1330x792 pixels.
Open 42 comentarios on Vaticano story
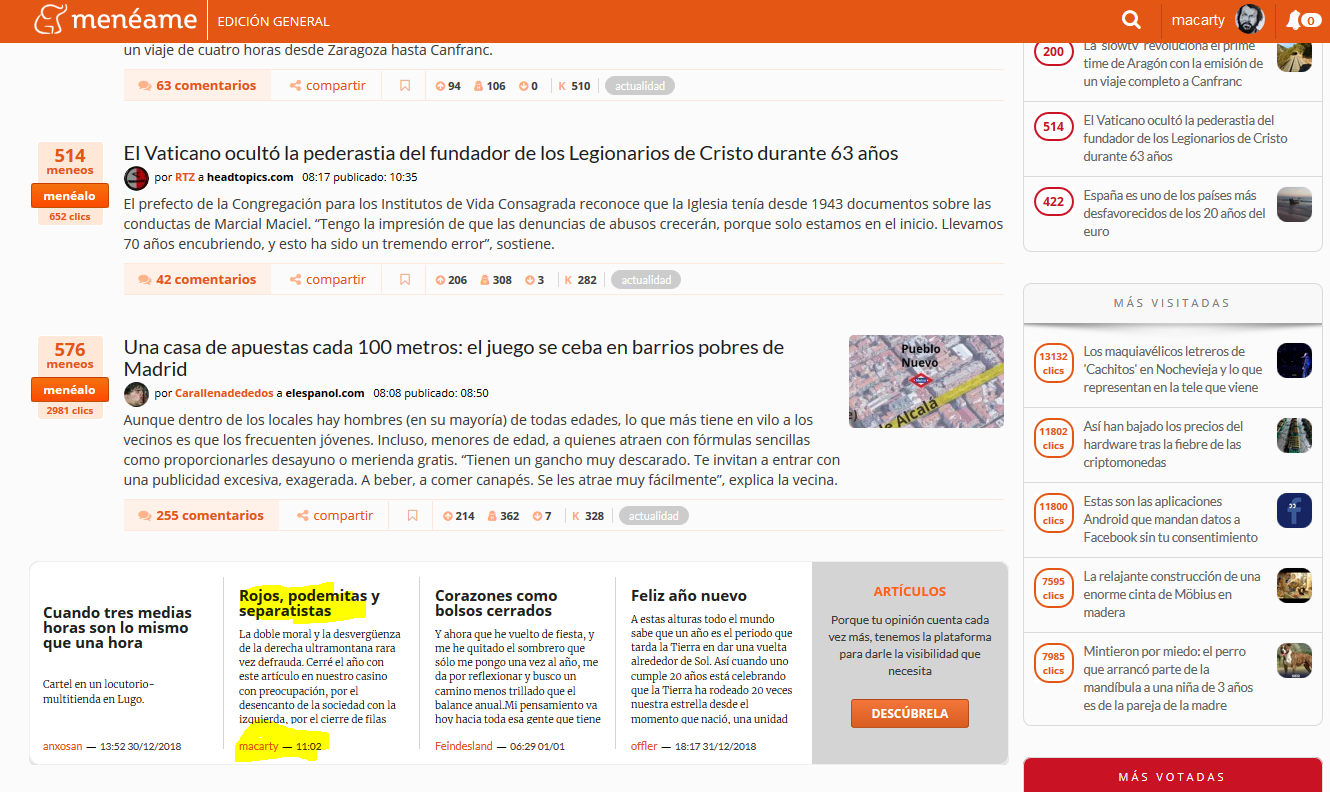click(x=197, y=280)
